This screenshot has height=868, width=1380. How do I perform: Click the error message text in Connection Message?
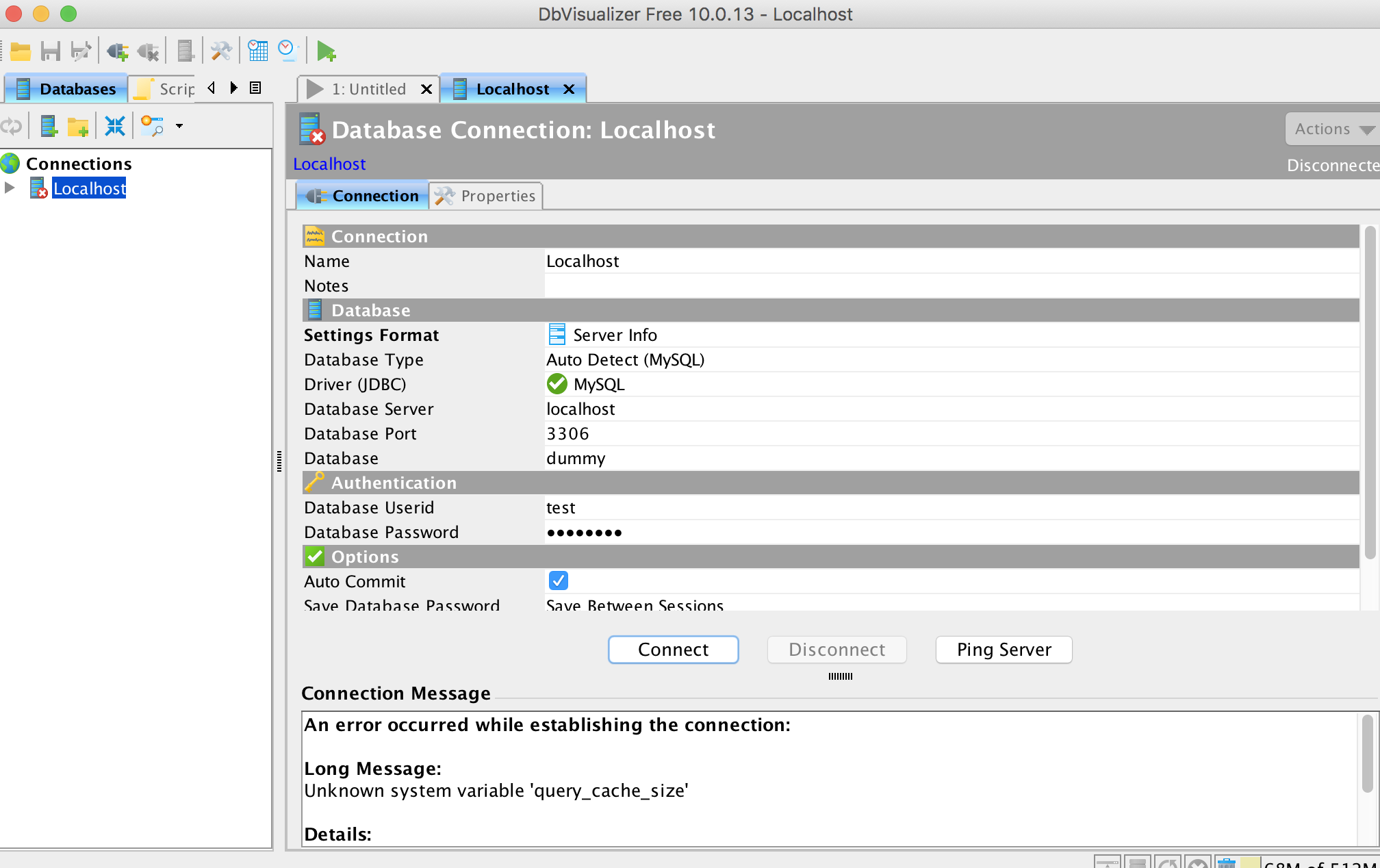point(496,791)
